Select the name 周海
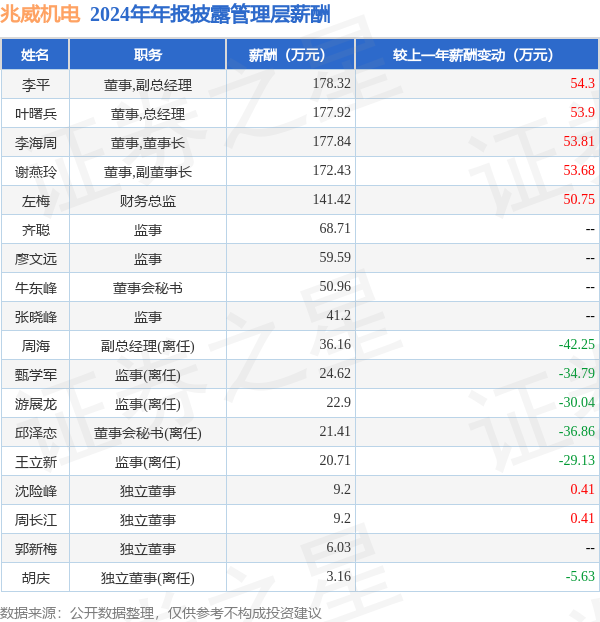The width and height of the screenshot is (600, 622). point(35,346)
